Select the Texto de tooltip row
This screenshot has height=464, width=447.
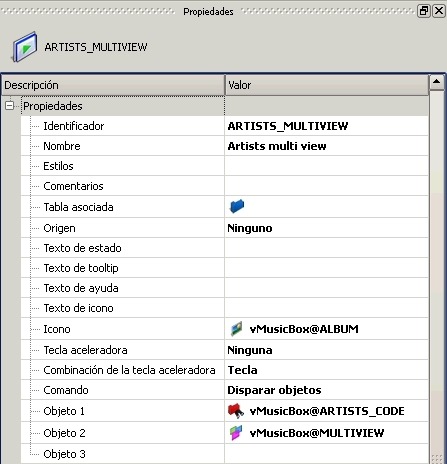point(225,268)
